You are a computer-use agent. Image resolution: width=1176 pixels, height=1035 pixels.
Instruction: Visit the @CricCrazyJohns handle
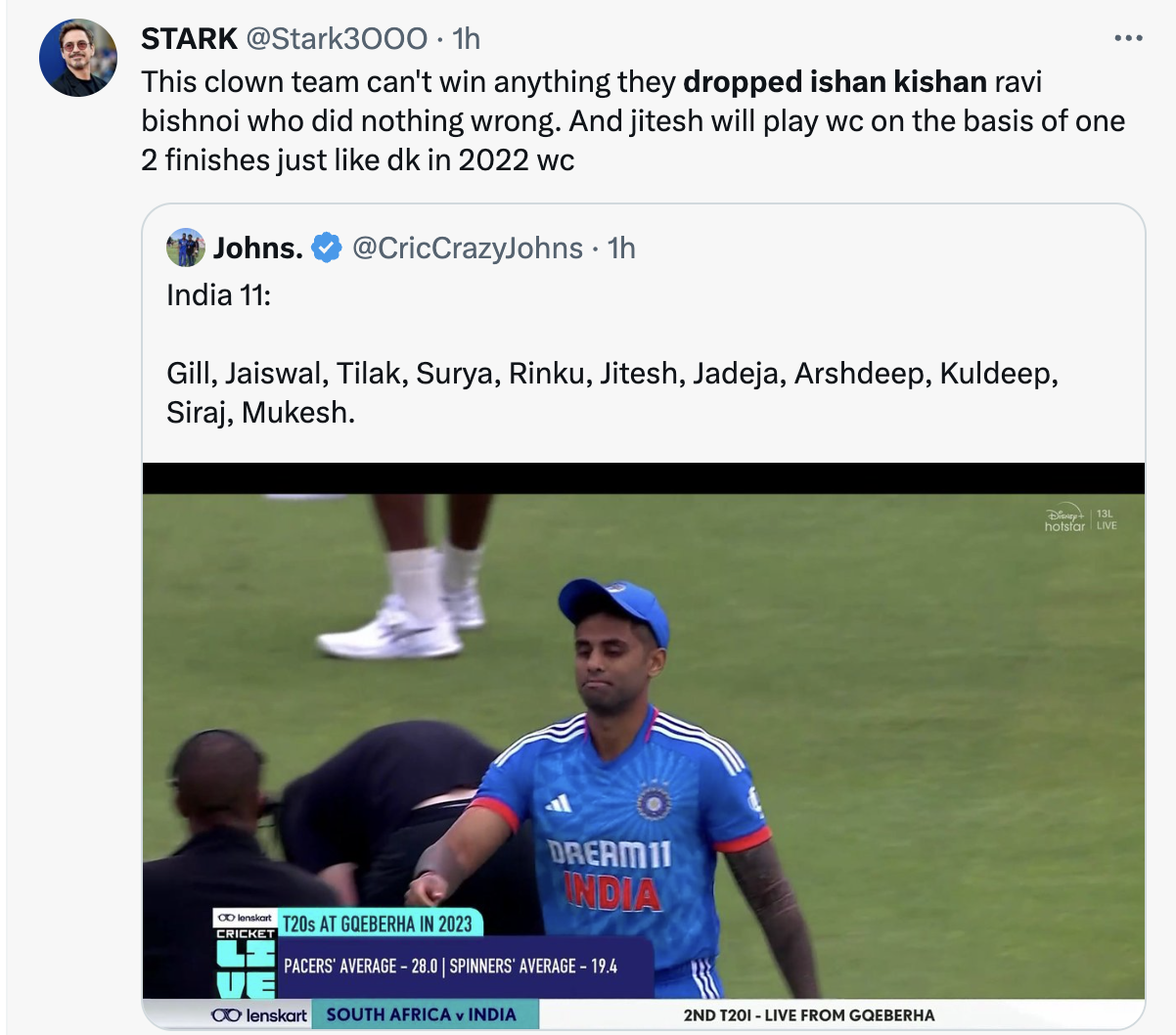coord(467,248)
